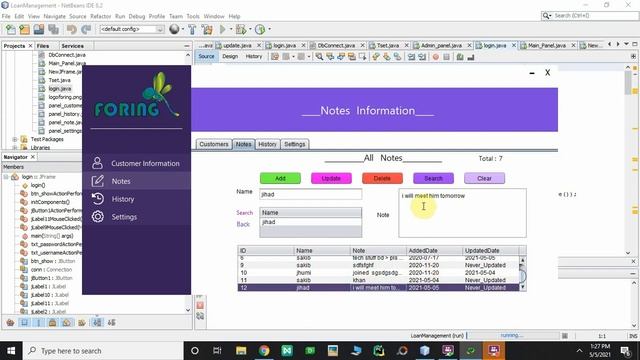Open the editor tabs list dropdown arrow
Image resolution: width=640 pixels, height=360 pixels.
(626, 44)
